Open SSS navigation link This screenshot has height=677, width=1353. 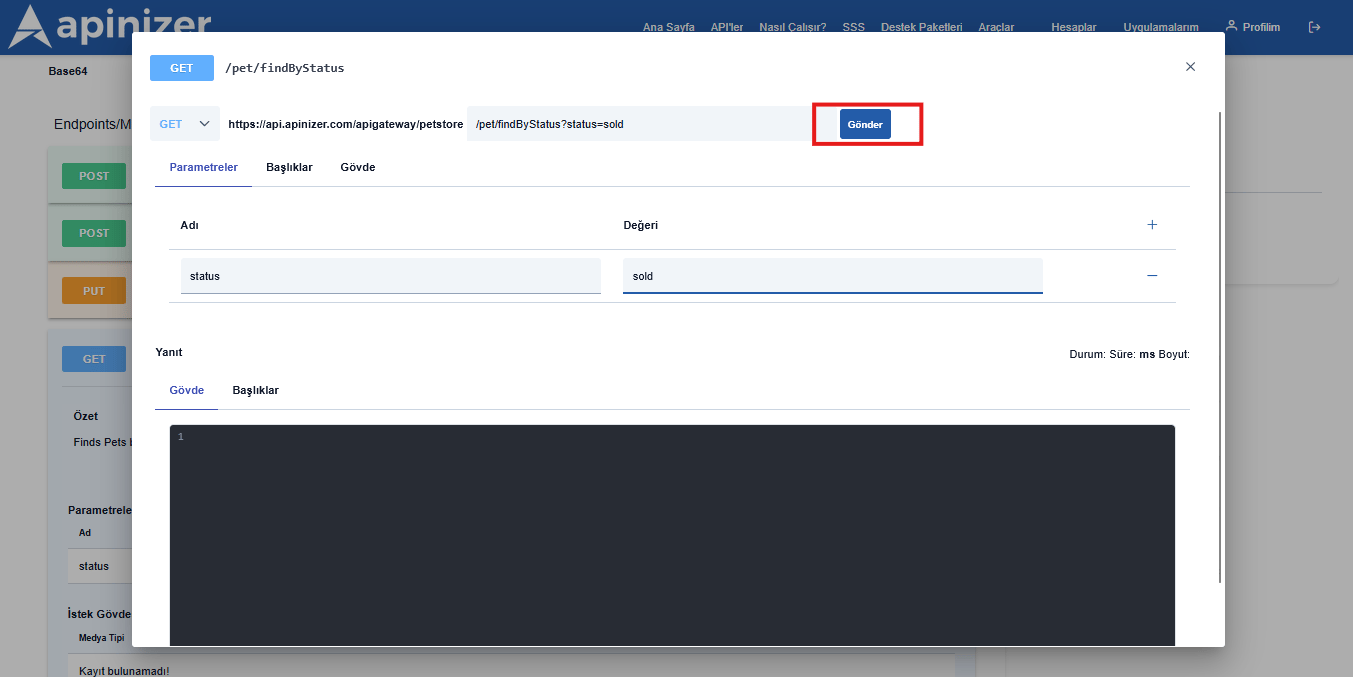point(854,27)
